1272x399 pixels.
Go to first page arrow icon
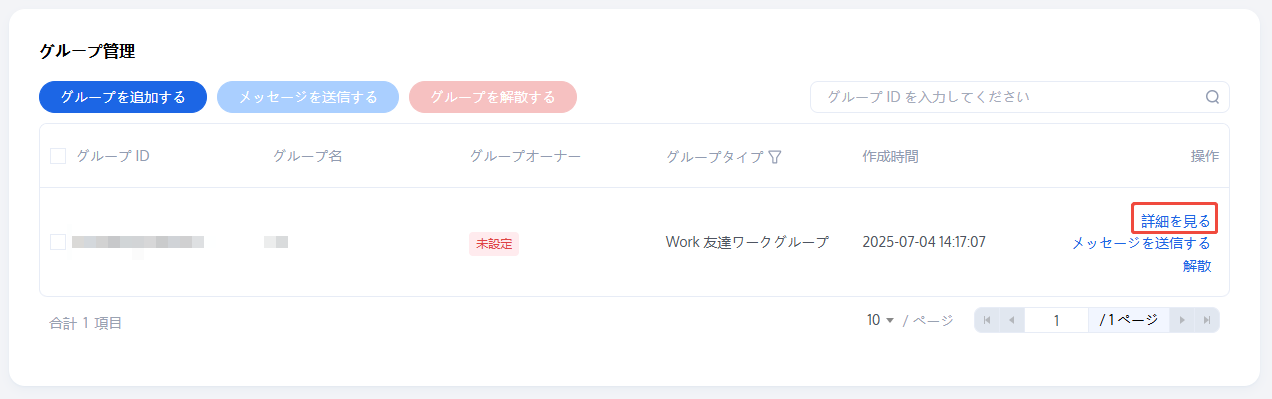987,320
